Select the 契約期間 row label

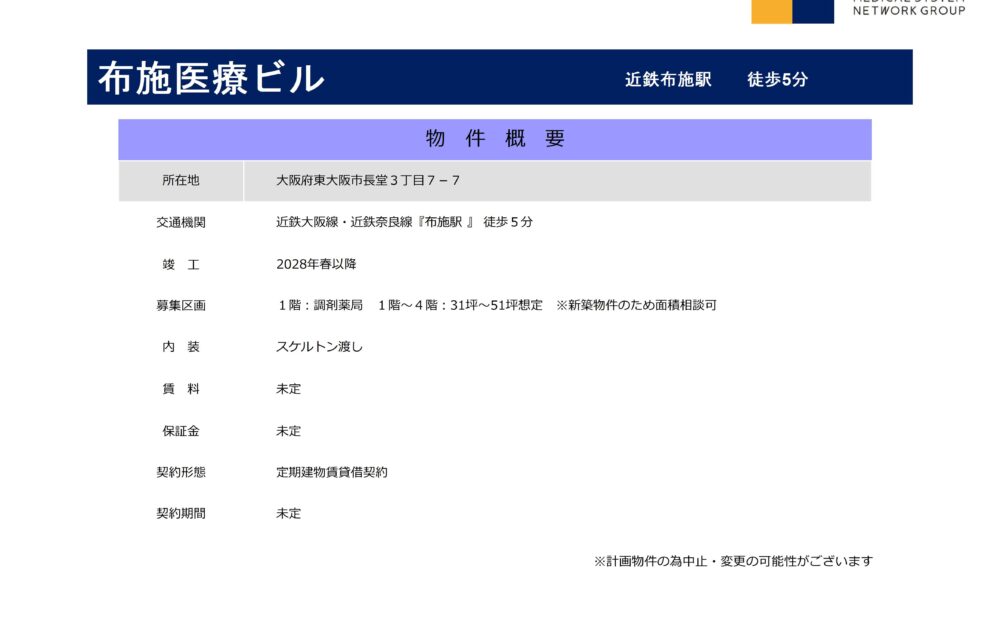[x=181, y=513]
